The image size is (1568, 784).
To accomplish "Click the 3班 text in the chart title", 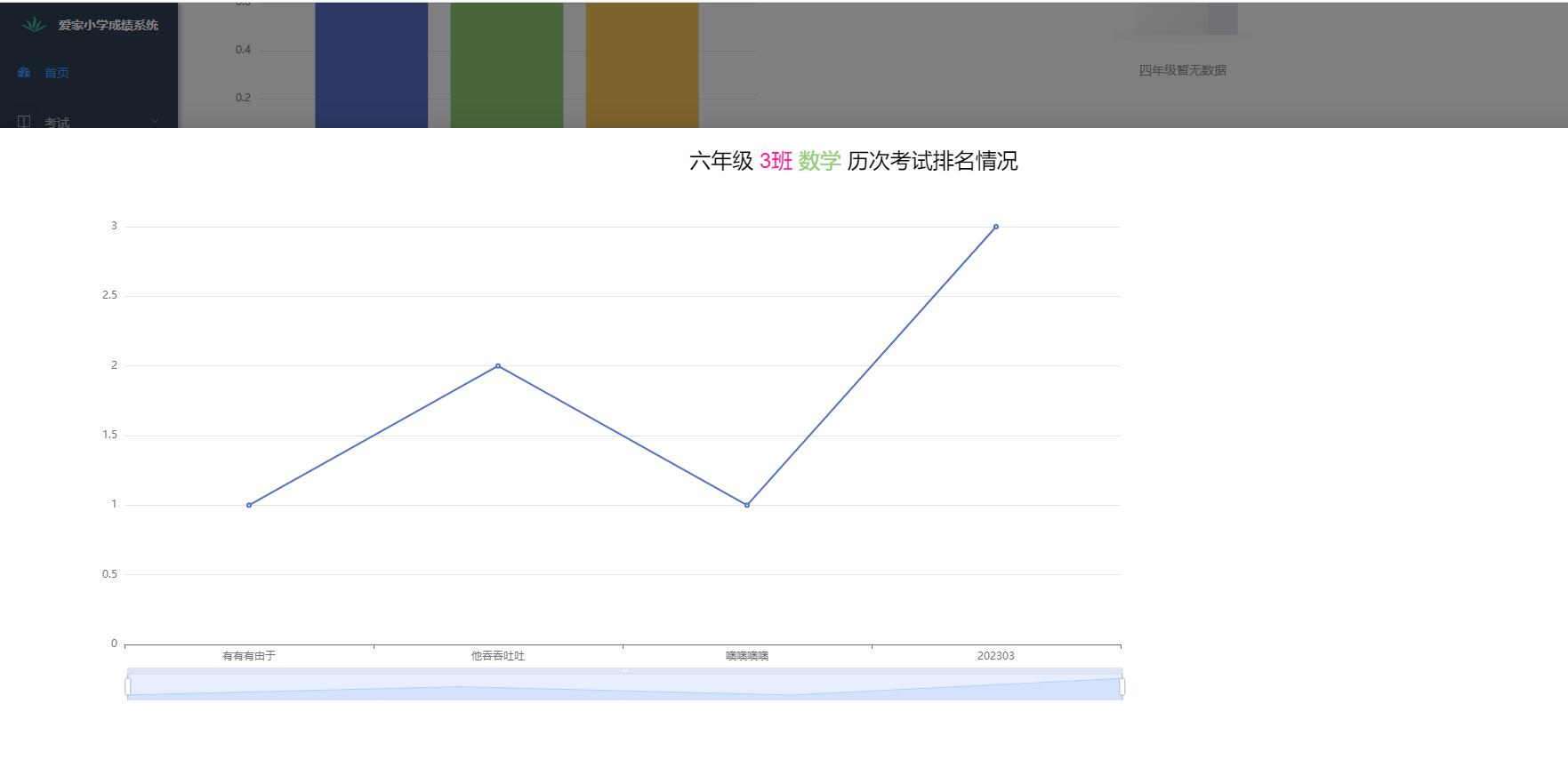I will (x=776, y=161).
